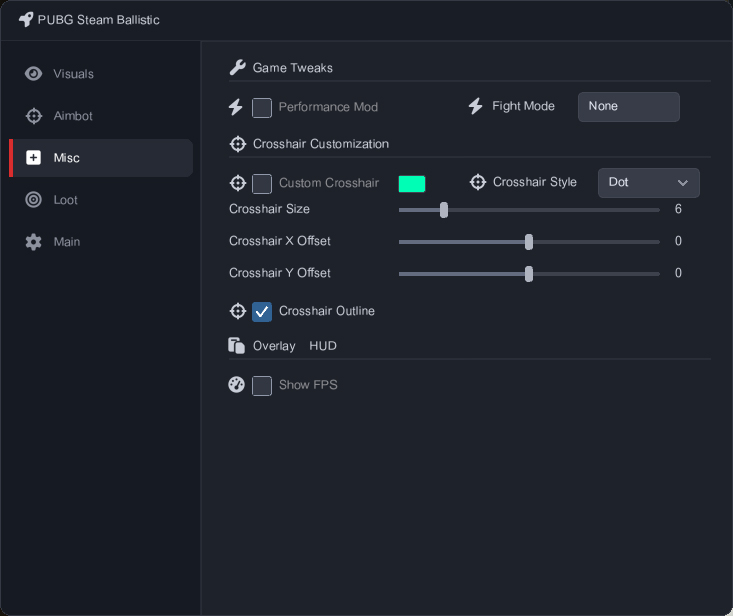Viewport: 733px width, 616px height.
Task: Click the Main gear icon in sidebar
Action: pos(33,242)
